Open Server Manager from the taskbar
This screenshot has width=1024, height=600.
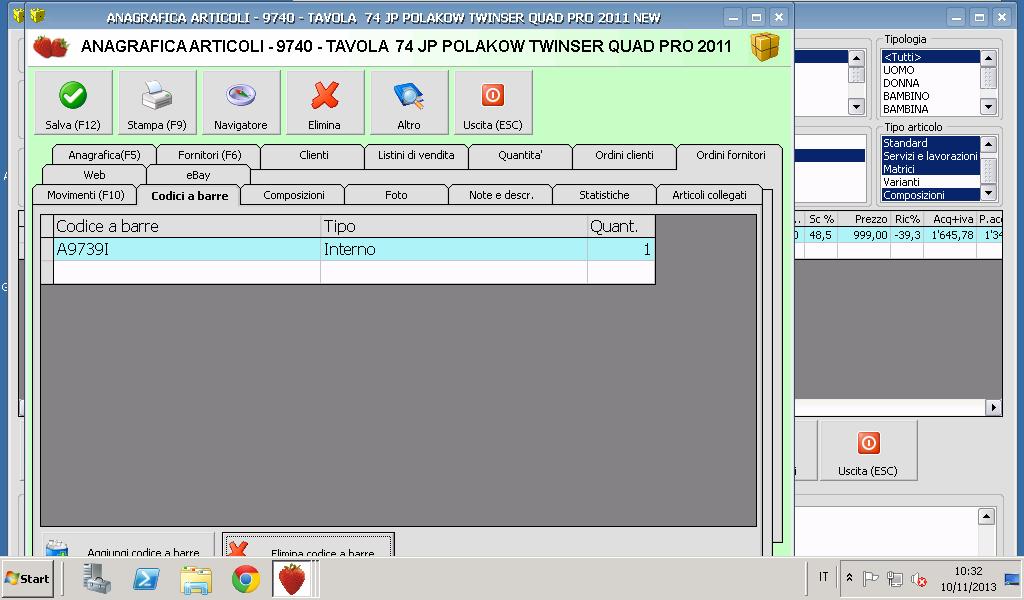pos(97,578)
